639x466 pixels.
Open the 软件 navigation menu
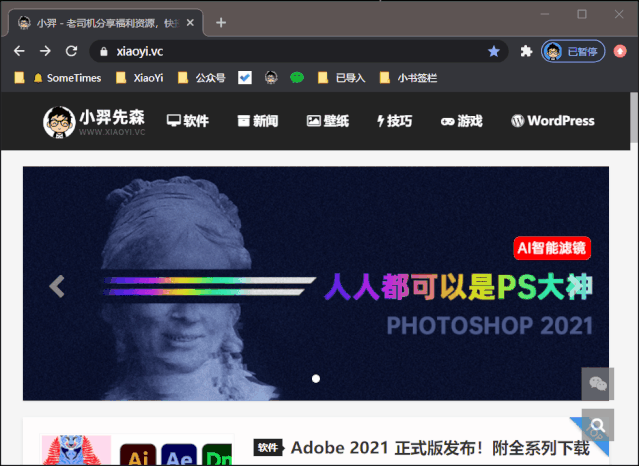pyautogui.click(x=188, y=121)
